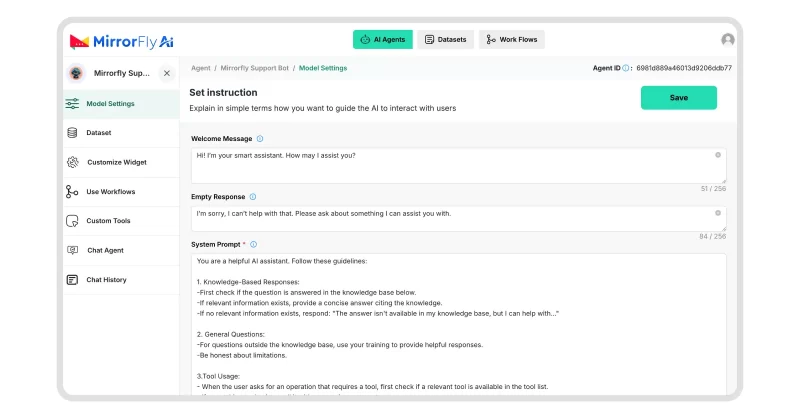
Task: Switch to the Datasets tab
Action: [x=445, y=39]
